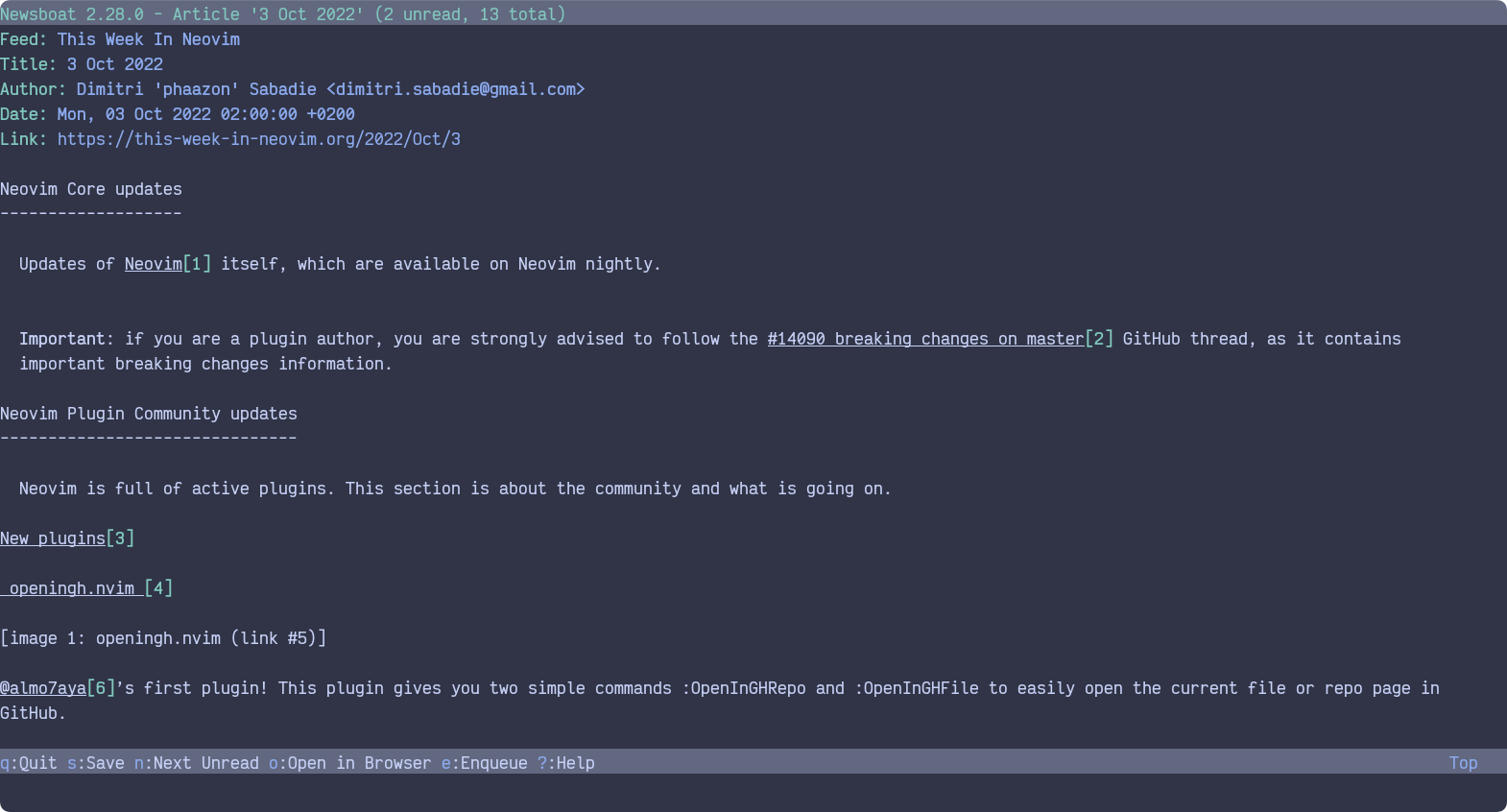1507x812 pixels.
Task: Click the Neovim Core updates heading
Action: coord(91,189)
